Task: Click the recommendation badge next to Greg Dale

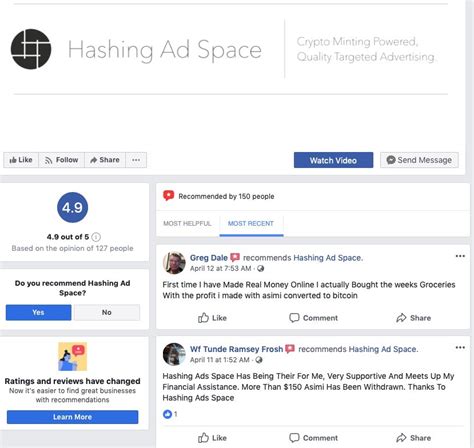Action: pyautogui.click(x=235, y=257)
